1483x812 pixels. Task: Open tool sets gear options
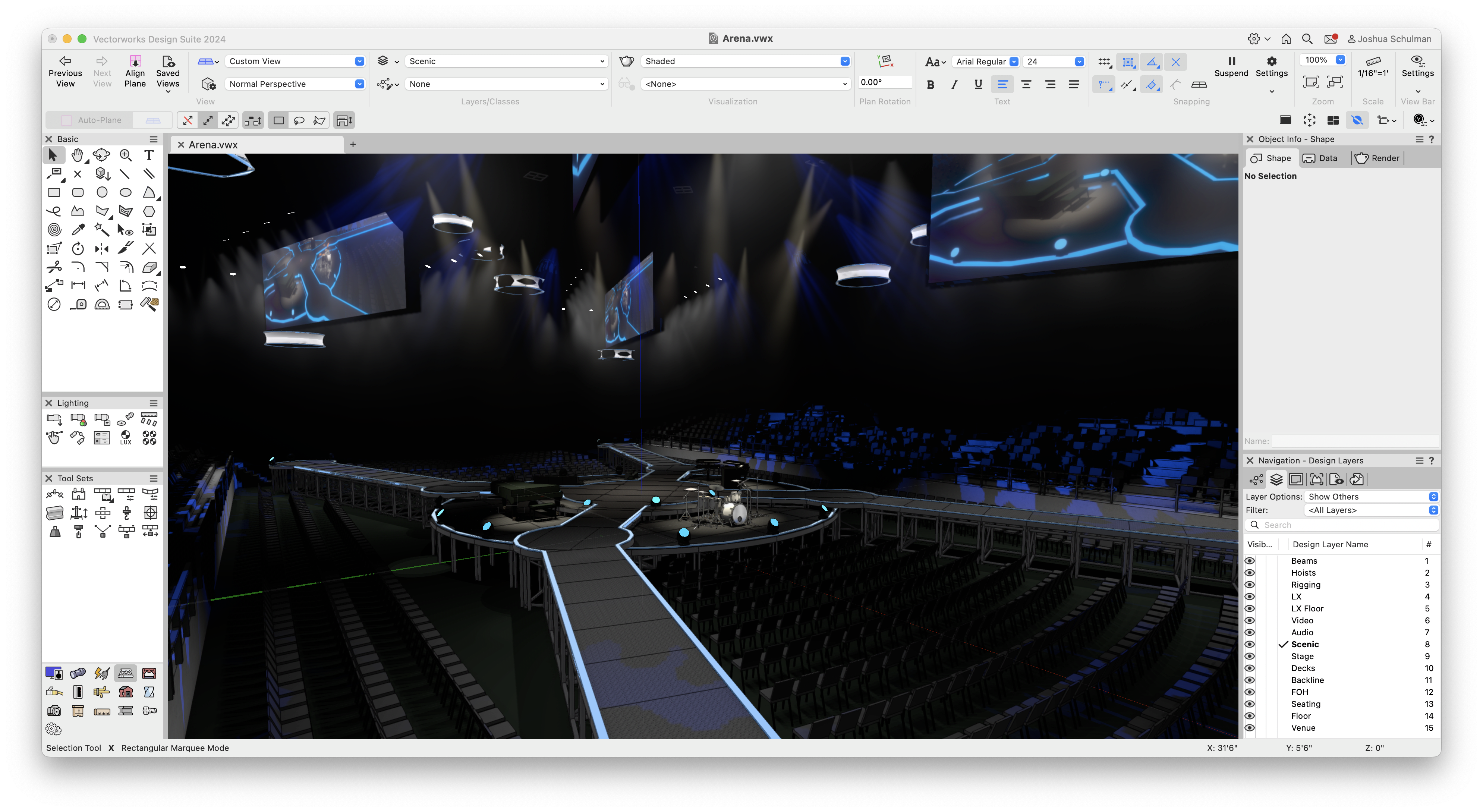coord(54,729)
